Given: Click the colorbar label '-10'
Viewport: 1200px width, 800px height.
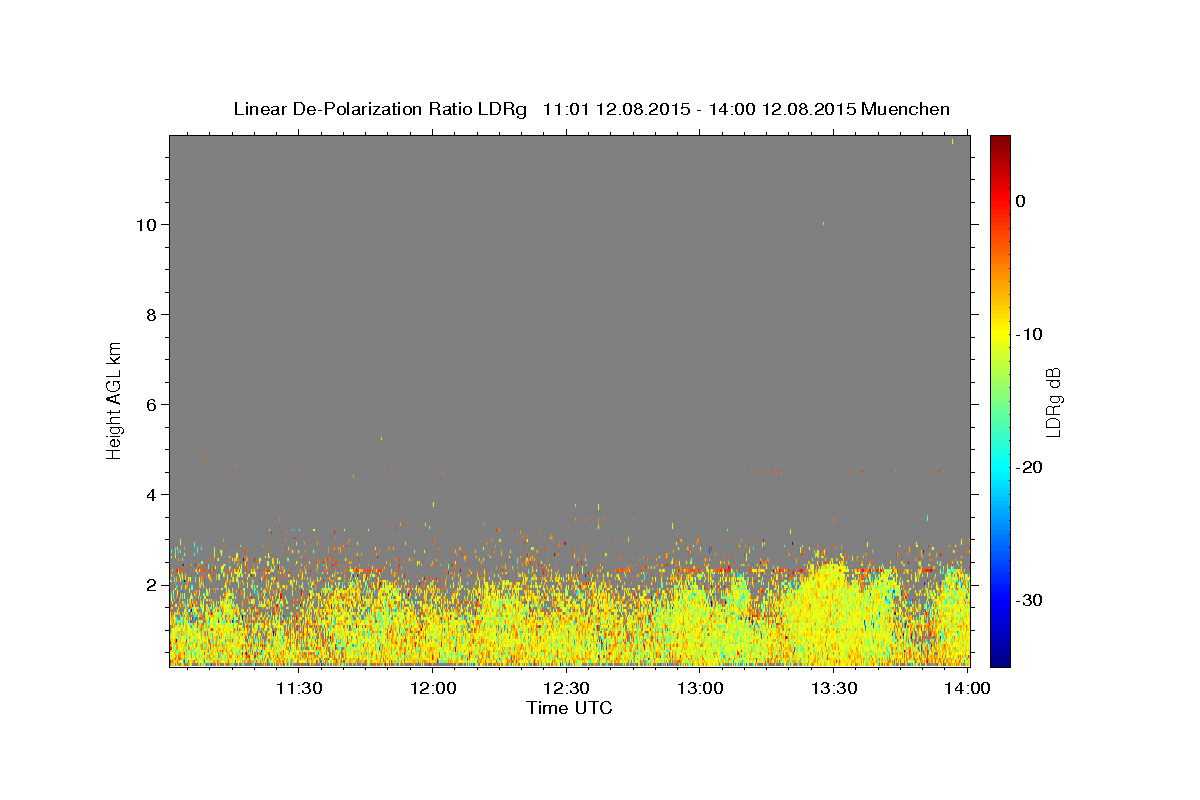Looking at the screenshot, I should click(1030, 334).
